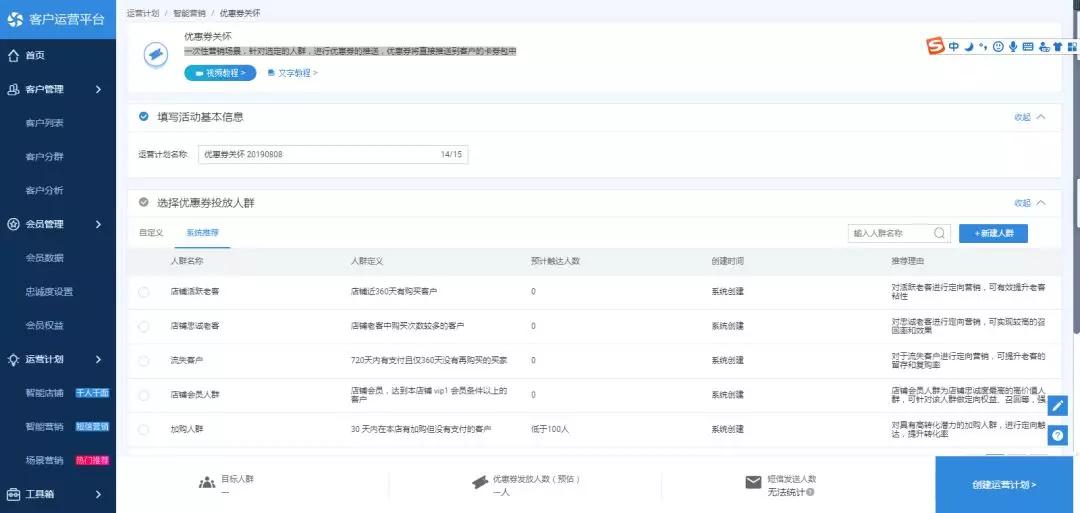Click the 运营计划名称 input field

(333, 154)
